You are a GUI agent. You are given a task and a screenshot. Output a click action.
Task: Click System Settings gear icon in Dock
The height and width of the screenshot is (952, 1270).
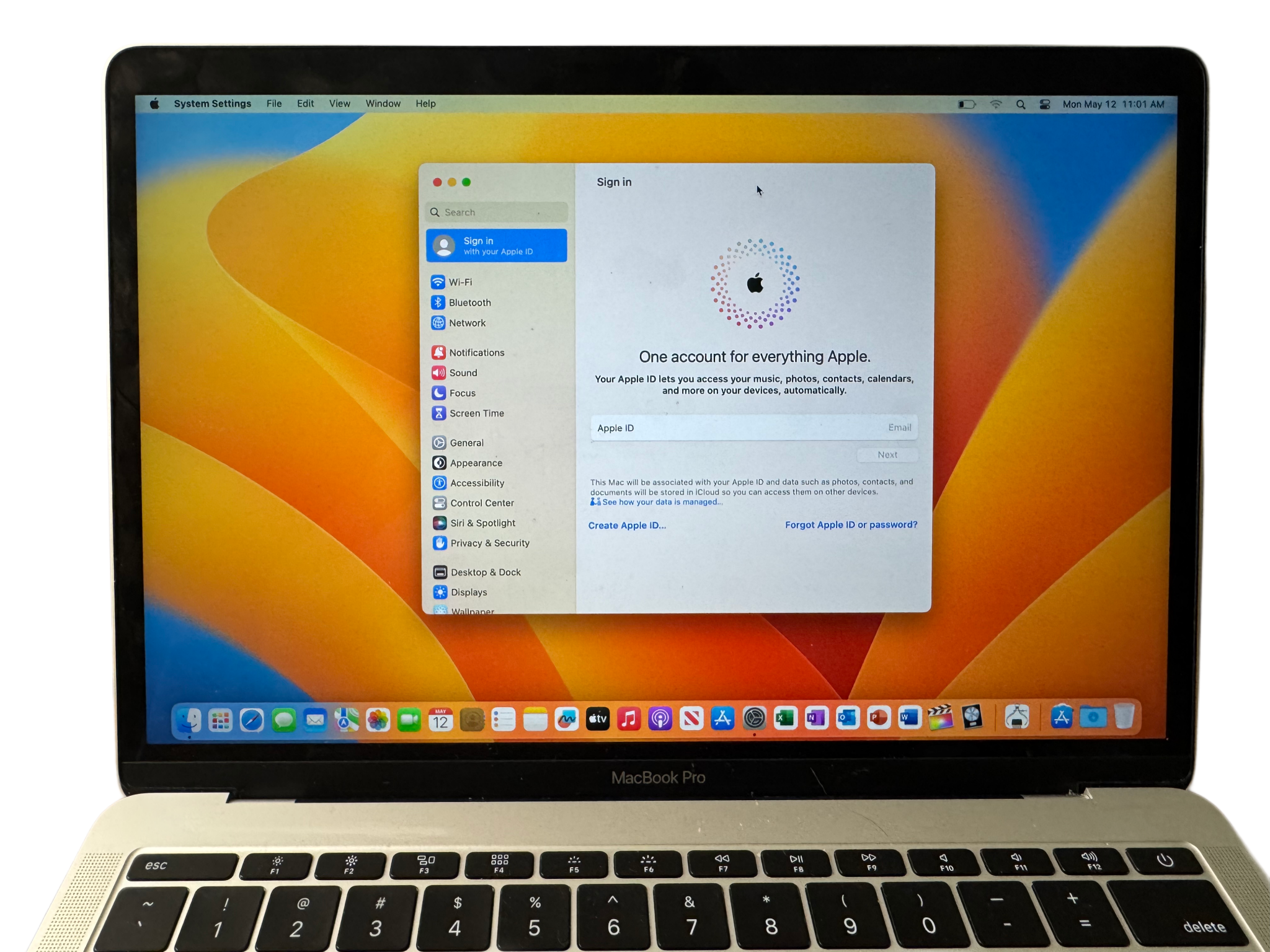tap(754, 718)
